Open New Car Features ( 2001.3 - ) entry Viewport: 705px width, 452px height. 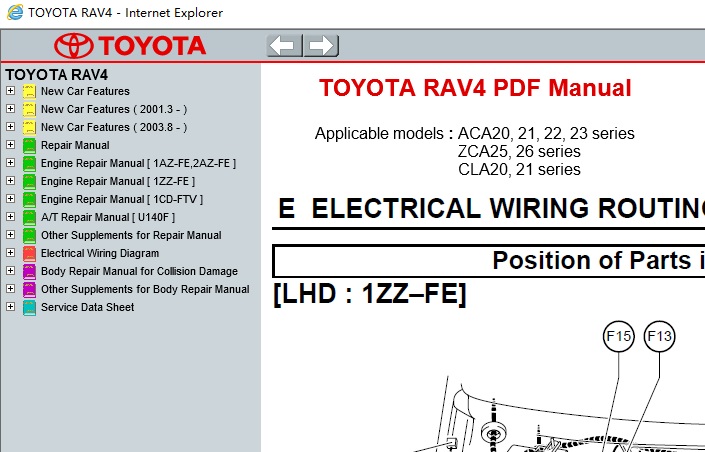pos(114,109)
